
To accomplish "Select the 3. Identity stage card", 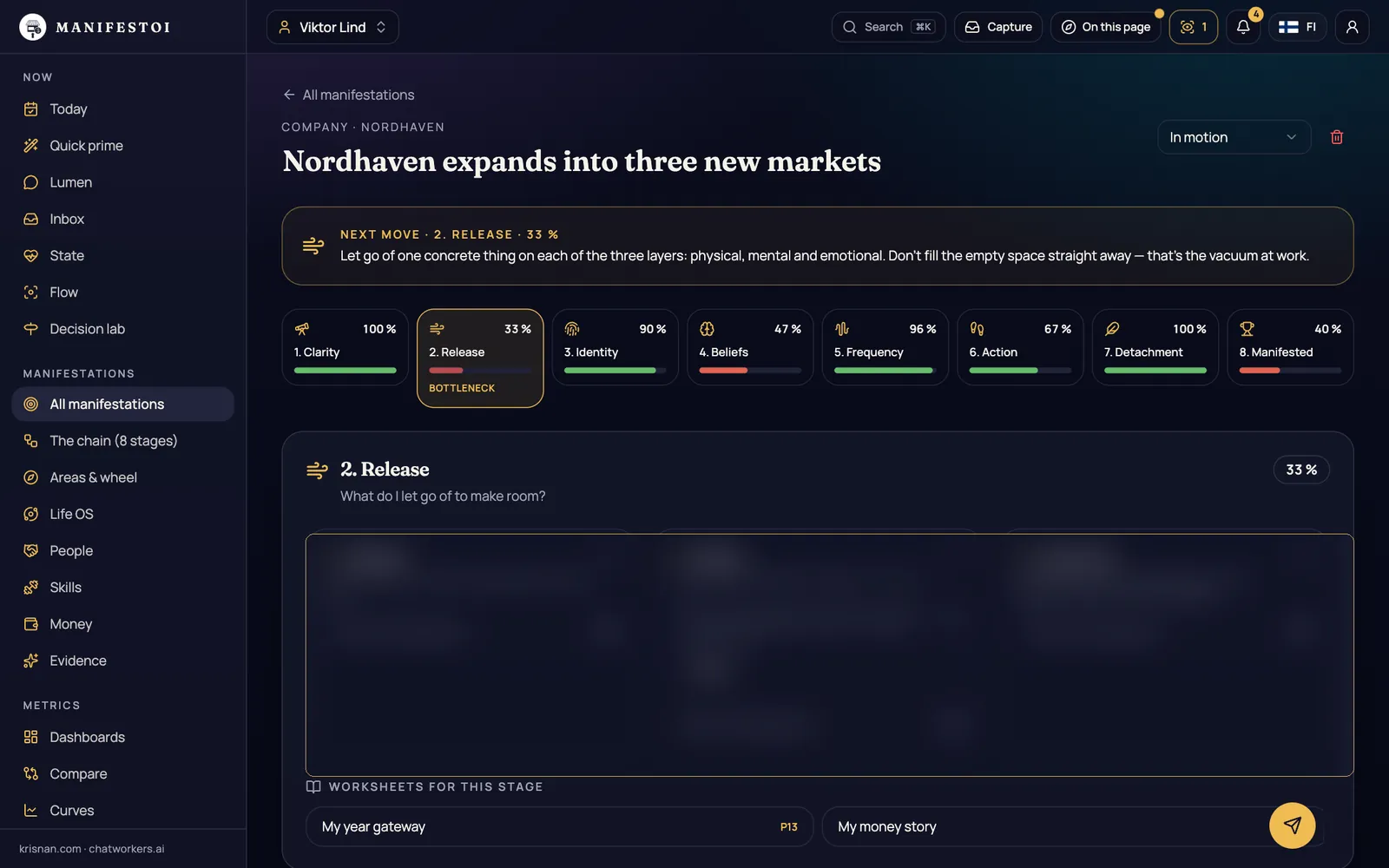I will click(616, 347).
